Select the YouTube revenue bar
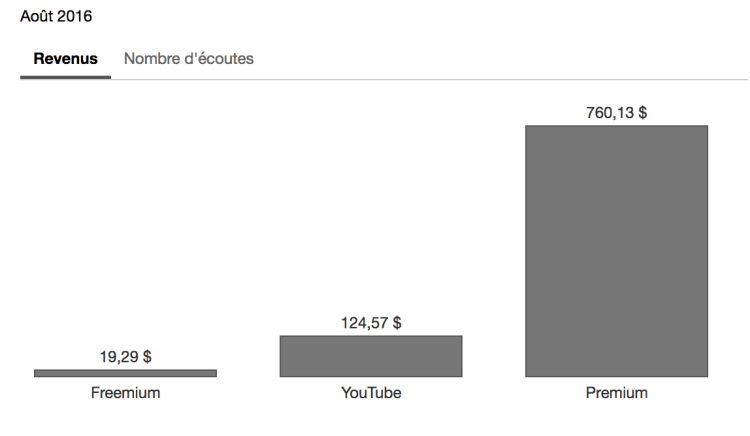 pos(370,355)
